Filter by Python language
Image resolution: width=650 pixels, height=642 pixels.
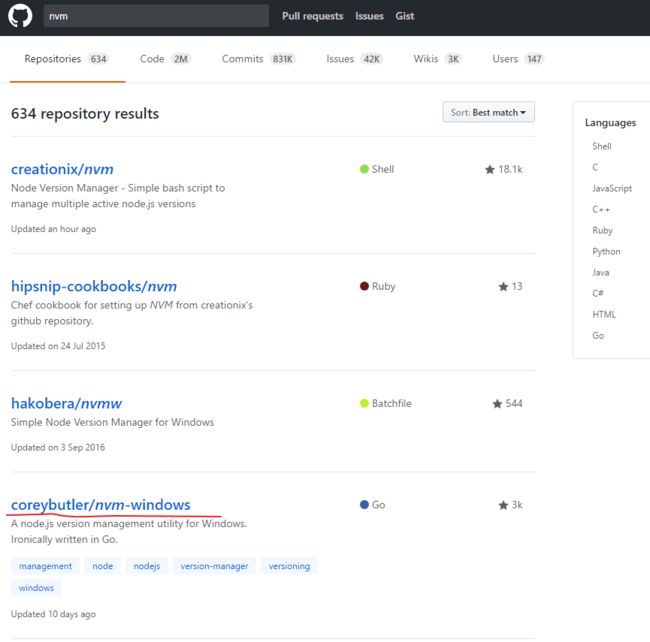(x=606, y=252)
